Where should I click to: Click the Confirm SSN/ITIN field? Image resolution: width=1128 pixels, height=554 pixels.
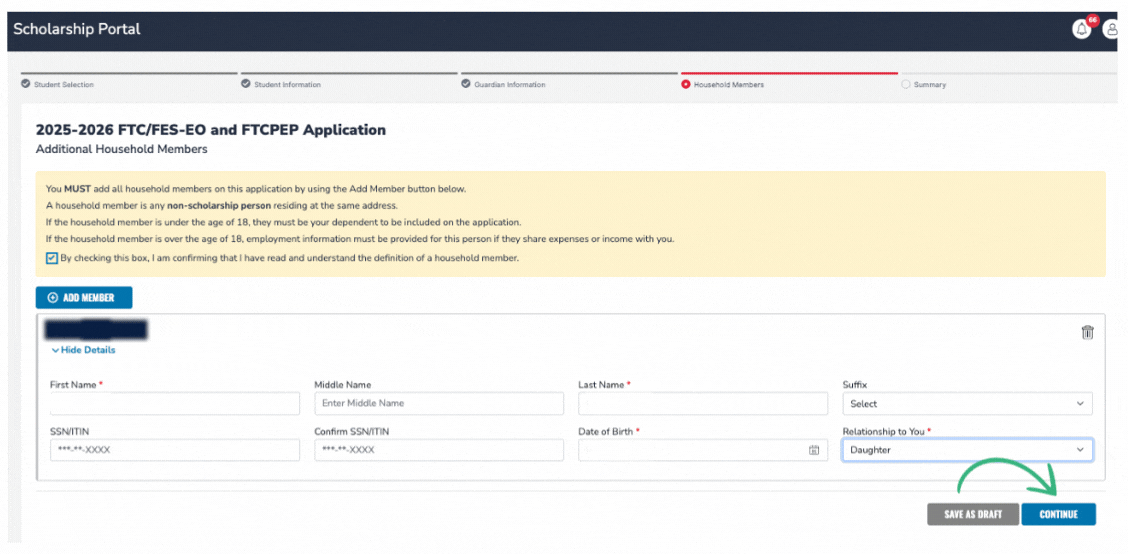point(438,450)
